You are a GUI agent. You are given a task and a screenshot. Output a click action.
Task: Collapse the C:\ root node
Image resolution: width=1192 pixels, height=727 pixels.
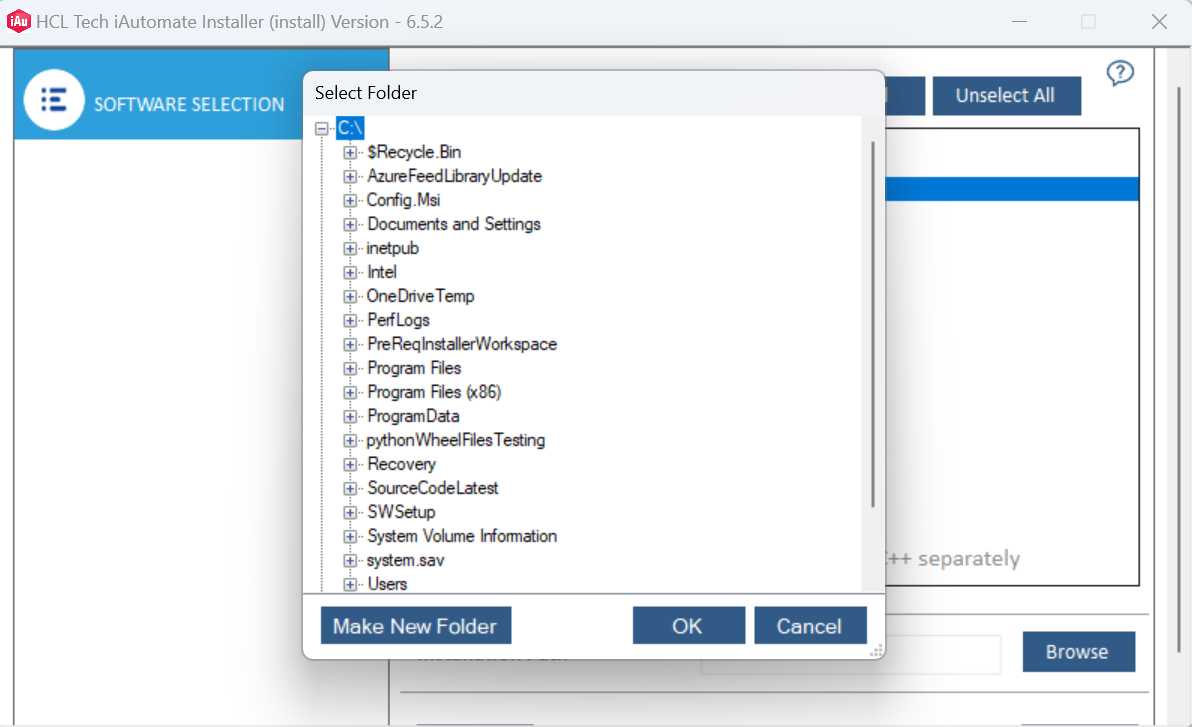[x=322, y=129]
